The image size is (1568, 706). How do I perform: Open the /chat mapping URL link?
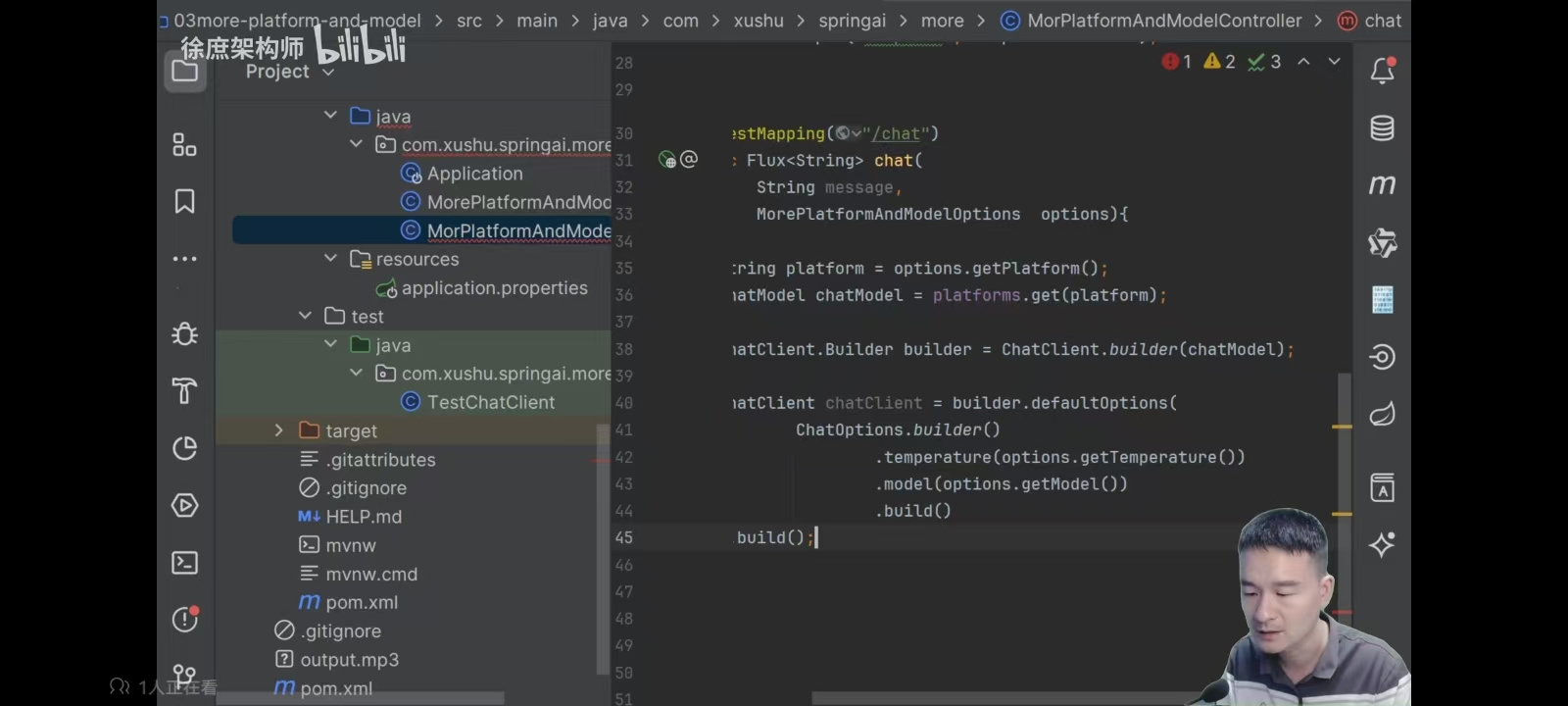point(897,133)
